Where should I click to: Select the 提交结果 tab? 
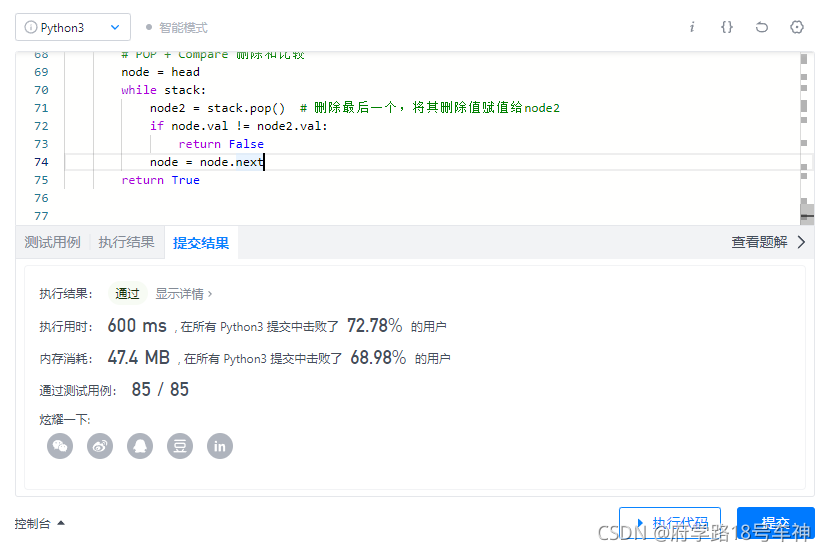tap(201, 243)
